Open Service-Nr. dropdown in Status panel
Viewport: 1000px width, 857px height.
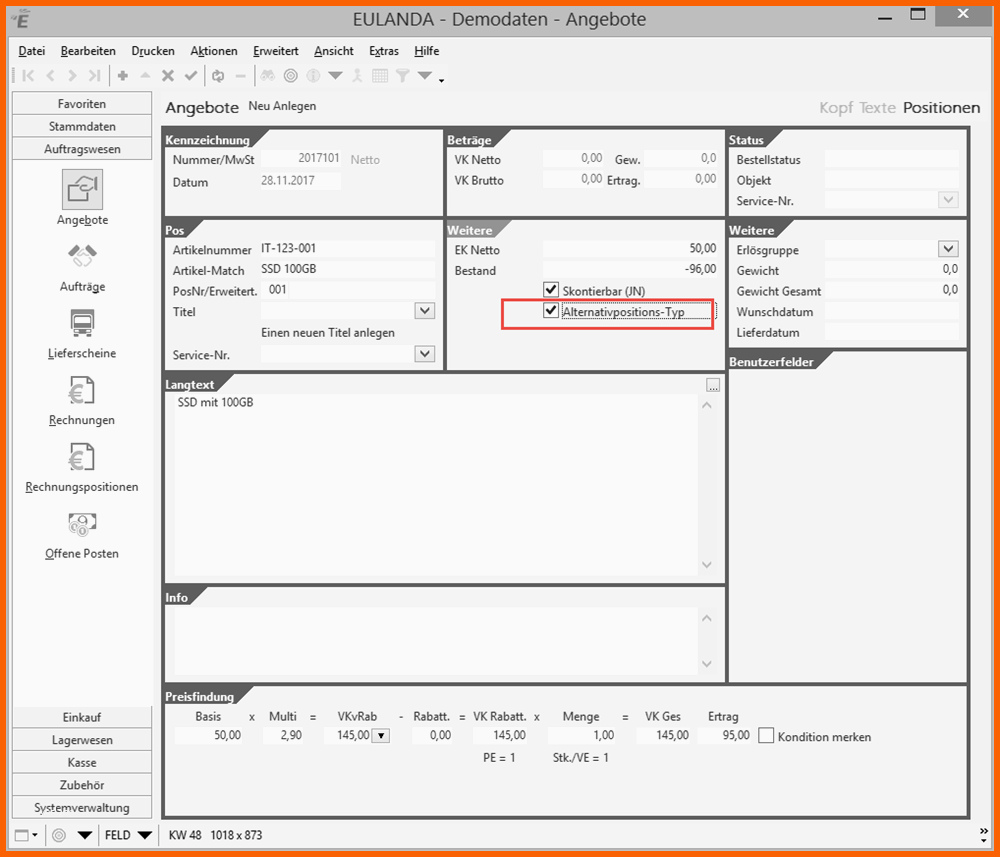948,200
